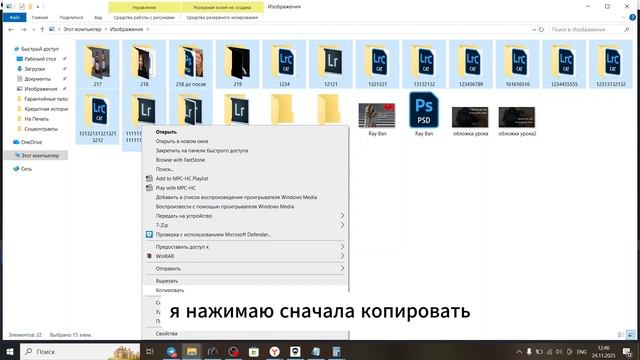
Task: Select Lightroom folder 12121
Action: coord(331,64)
